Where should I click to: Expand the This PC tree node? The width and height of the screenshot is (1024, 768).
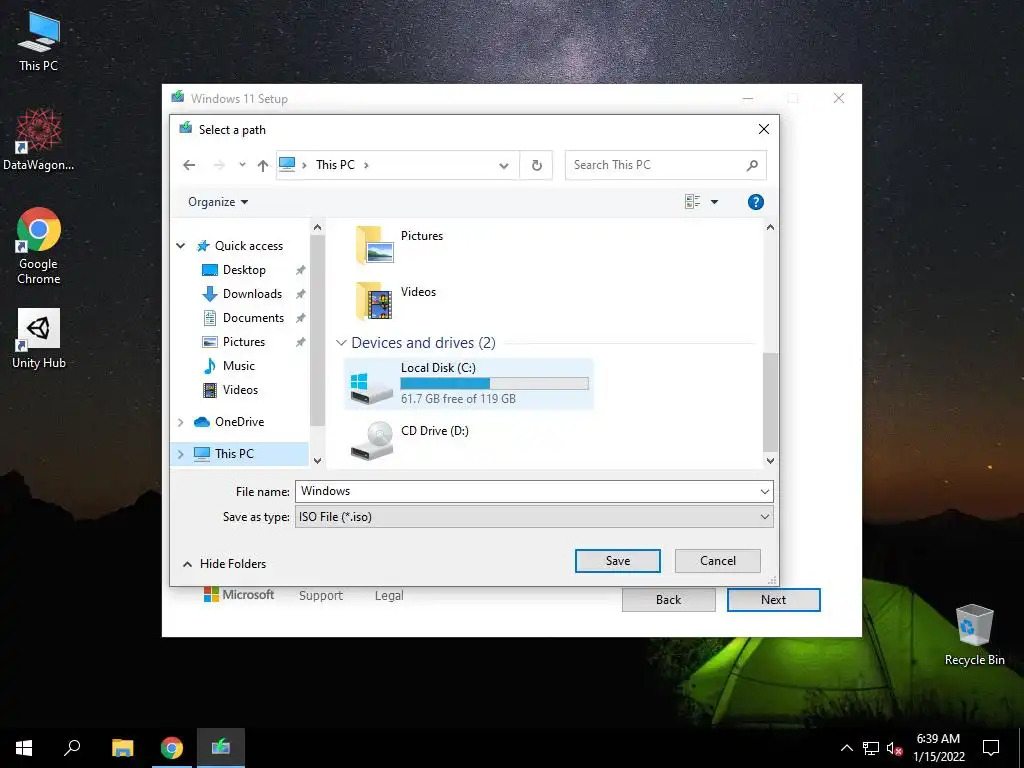pos(181,454)
